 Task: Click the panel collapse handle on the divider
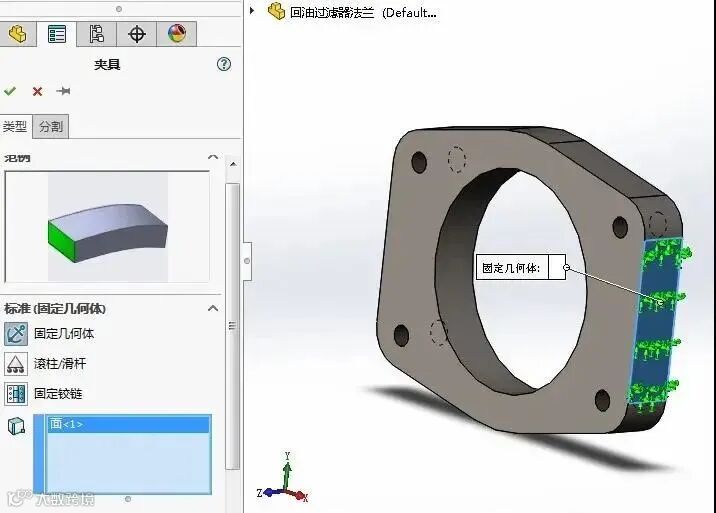point(247,261)
